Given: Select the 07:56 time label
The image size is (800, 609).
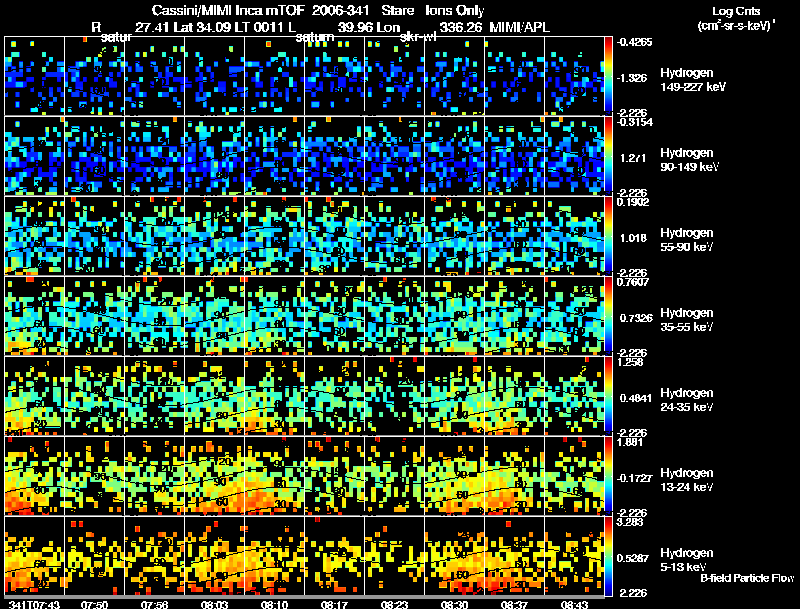Looking at the screenshot, I should [155, 604].
